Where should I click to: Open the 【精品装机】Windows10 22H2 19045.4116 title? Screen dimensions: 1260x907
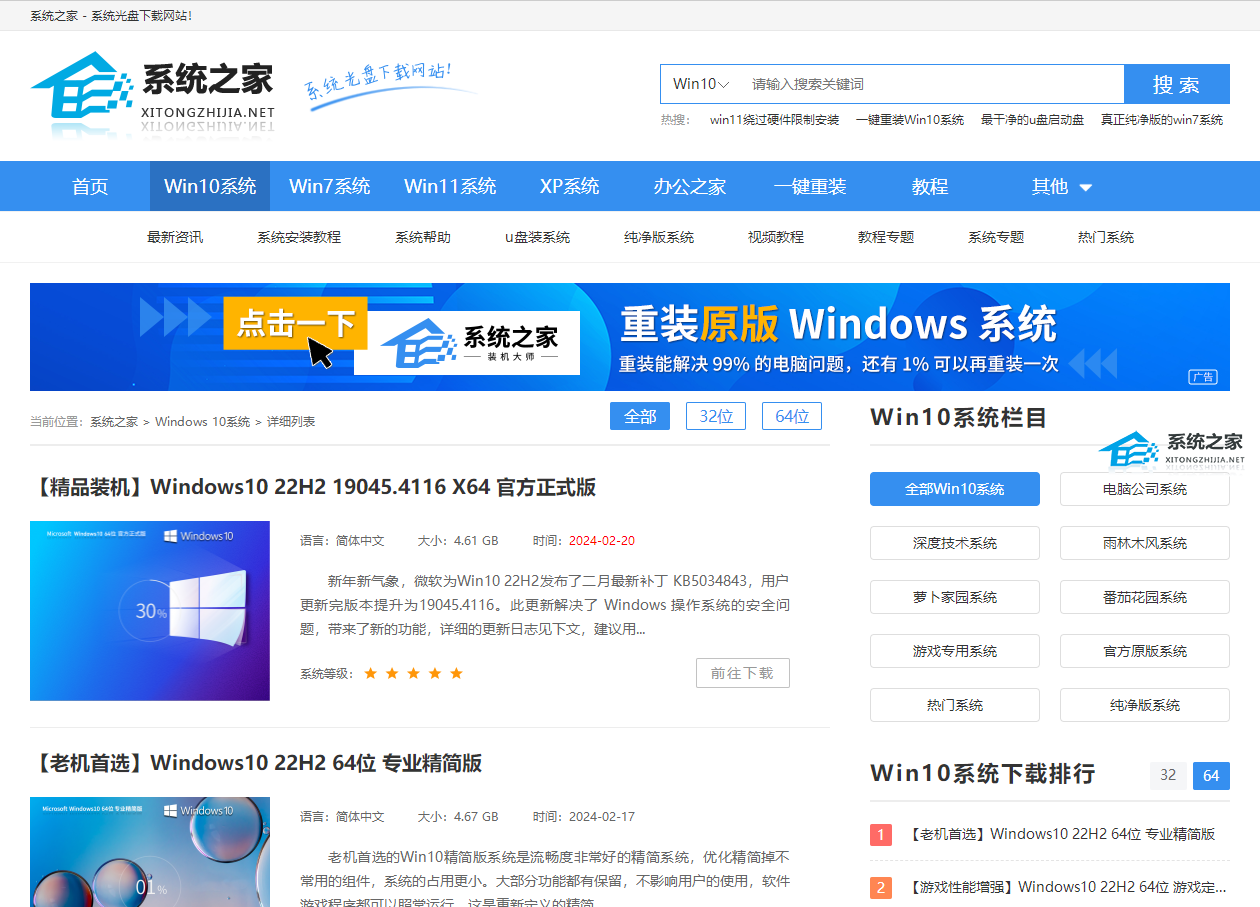(314, 487)
